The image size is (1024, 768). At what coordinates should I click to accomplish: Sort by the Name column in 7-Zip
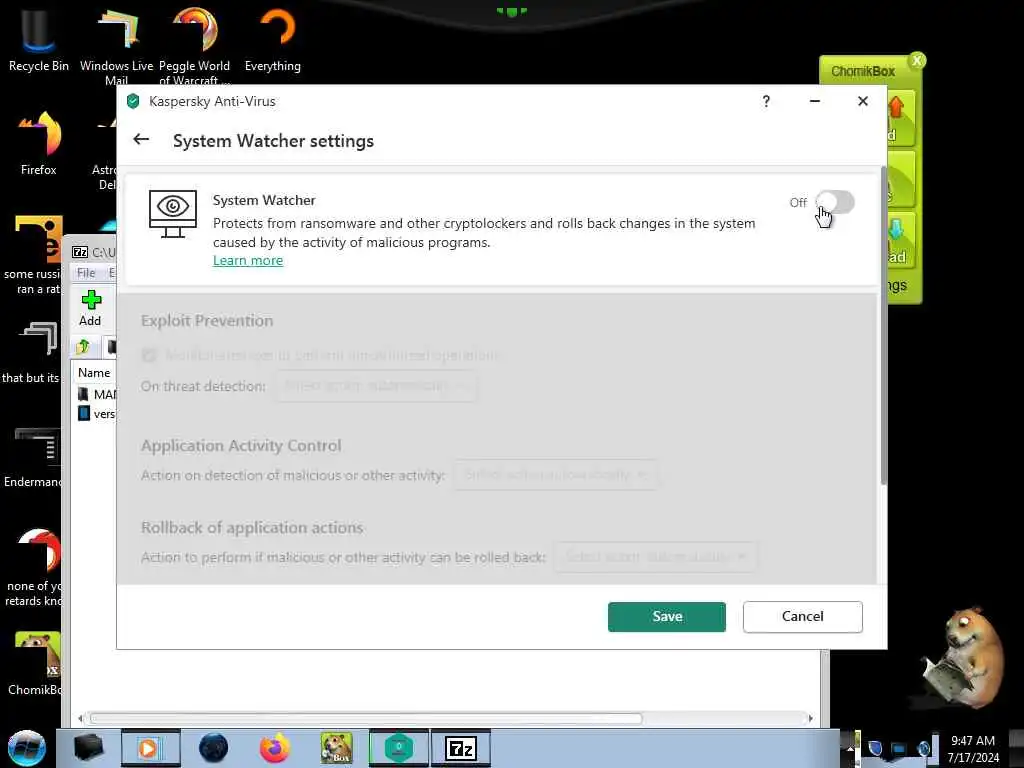(x=95, y=373)
